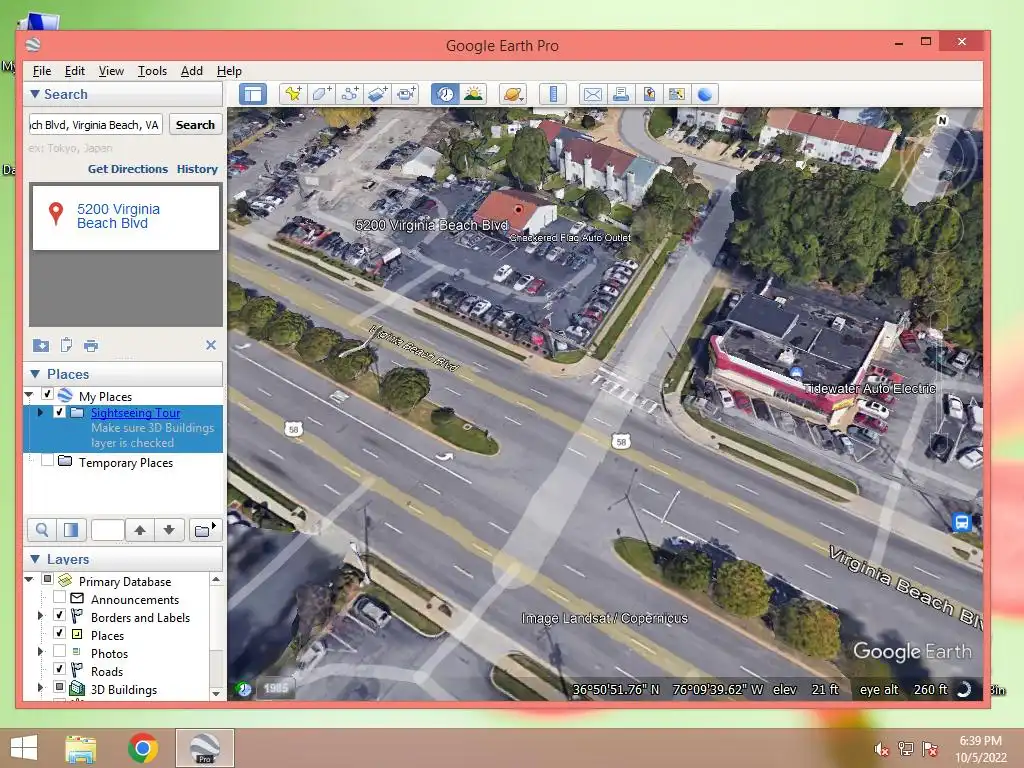Screen dimensions: 1024x768
Task: Open the add folder button in Places panel
Action: click(205, 530)
